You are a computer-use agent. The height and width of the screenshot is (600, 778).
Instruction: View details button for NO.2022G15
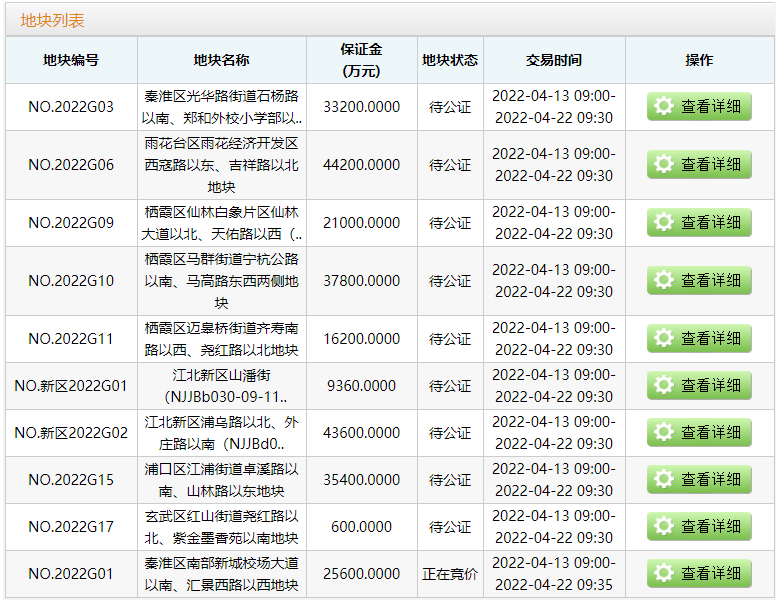(x=699, y=480)
